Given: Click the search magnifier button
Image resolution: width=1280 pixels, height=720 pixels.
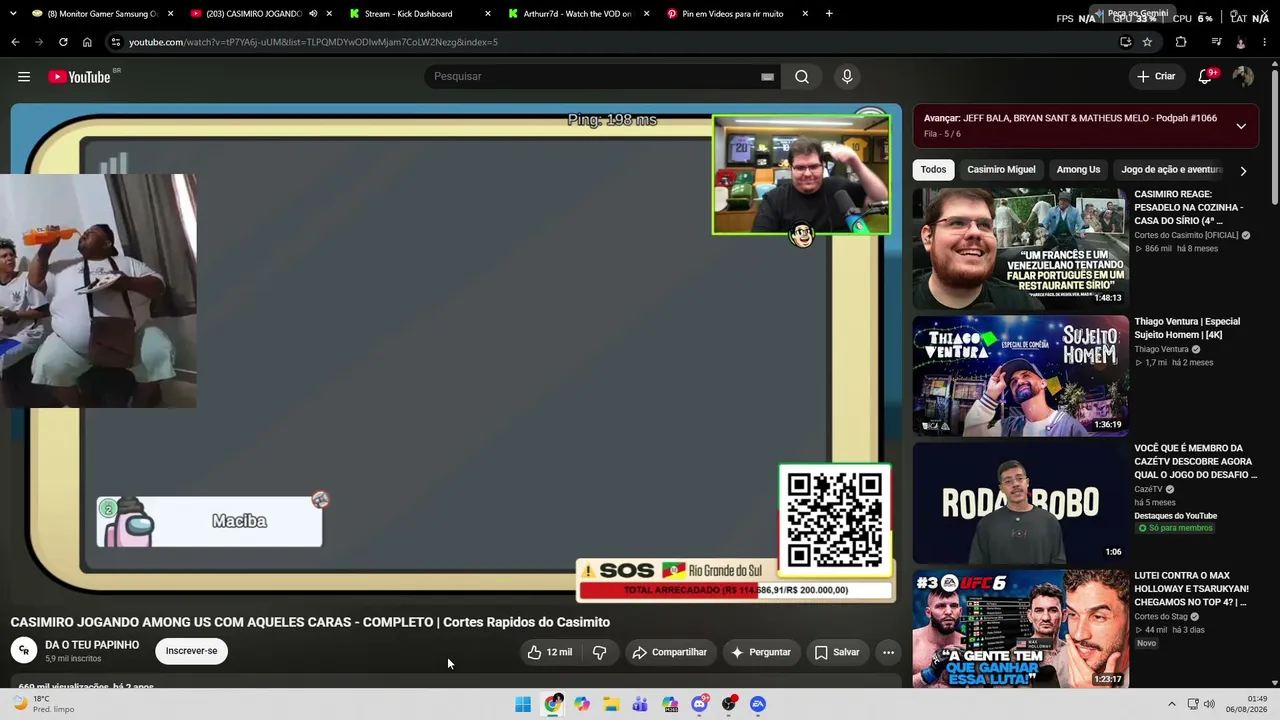Looking at the screenshot, I should pyautogui.click(x=802, y=77).
